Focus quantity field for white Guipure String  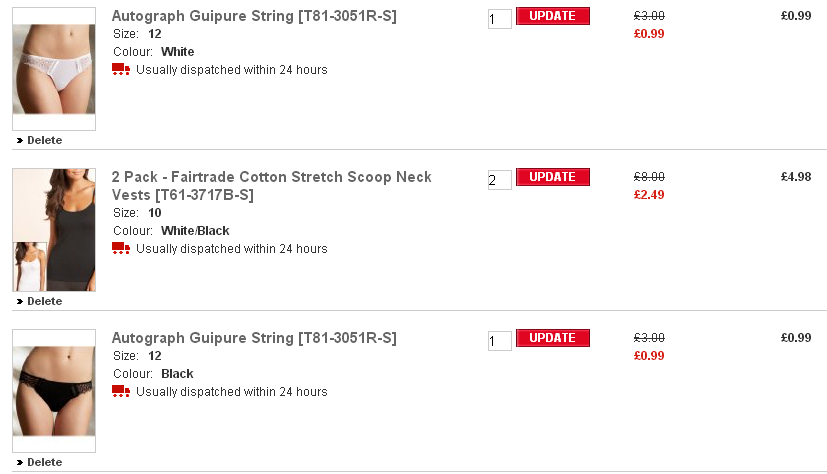[499, 19]
